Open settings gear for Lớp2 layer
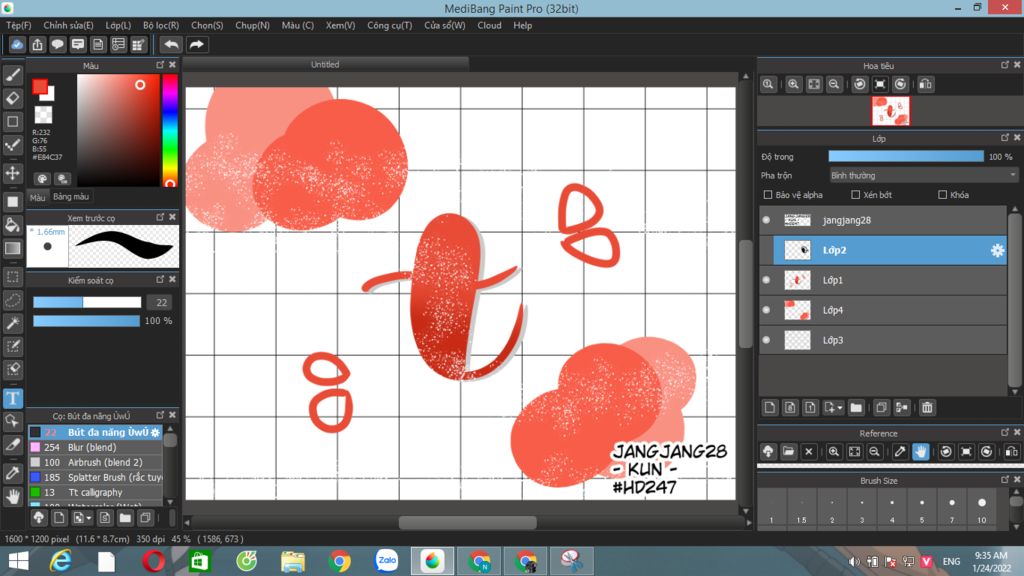Screen dimensions: 1024x576 pos(997,250)
